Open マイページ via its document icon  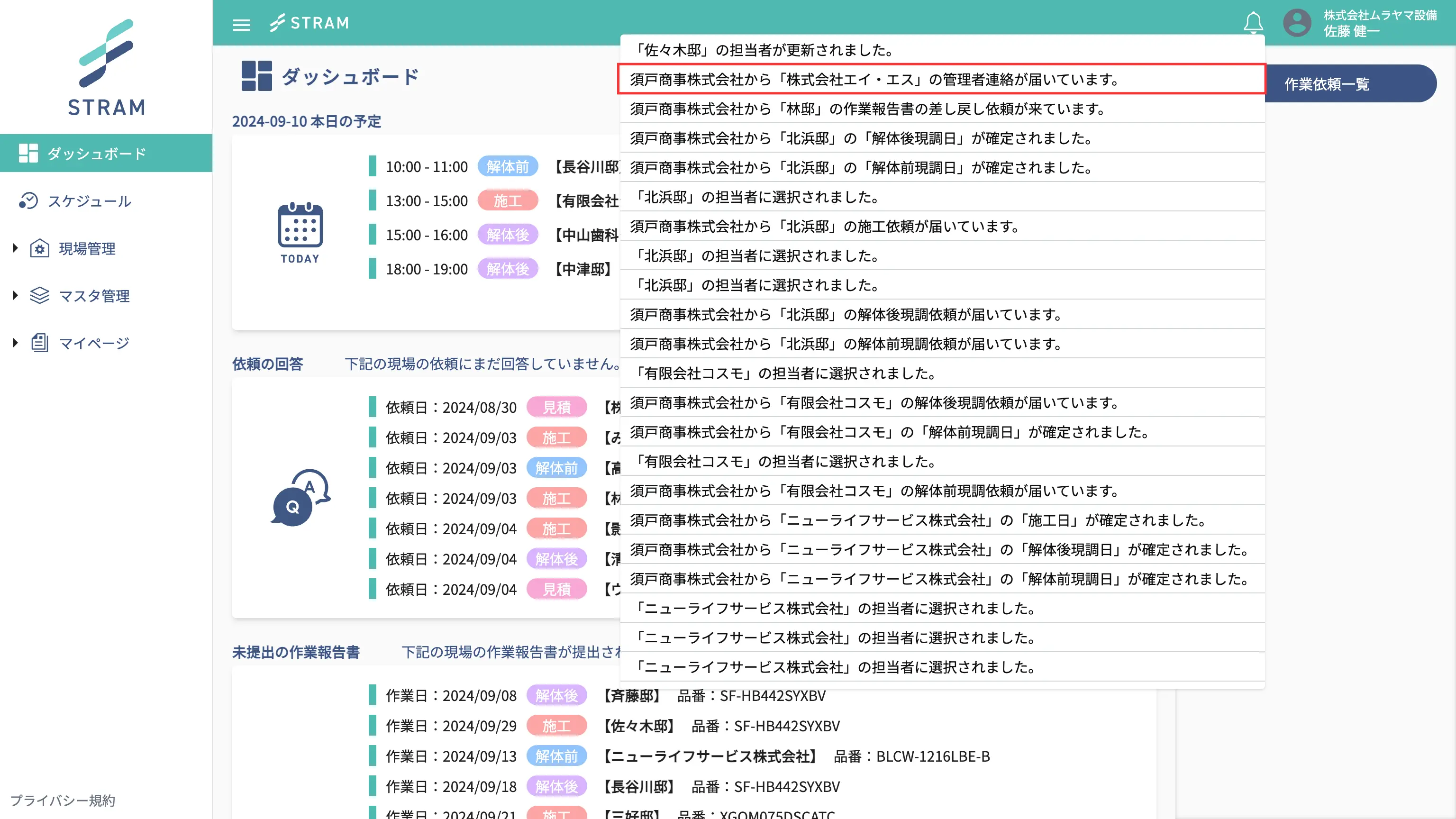pyautogui.click(x=39, y=343)
